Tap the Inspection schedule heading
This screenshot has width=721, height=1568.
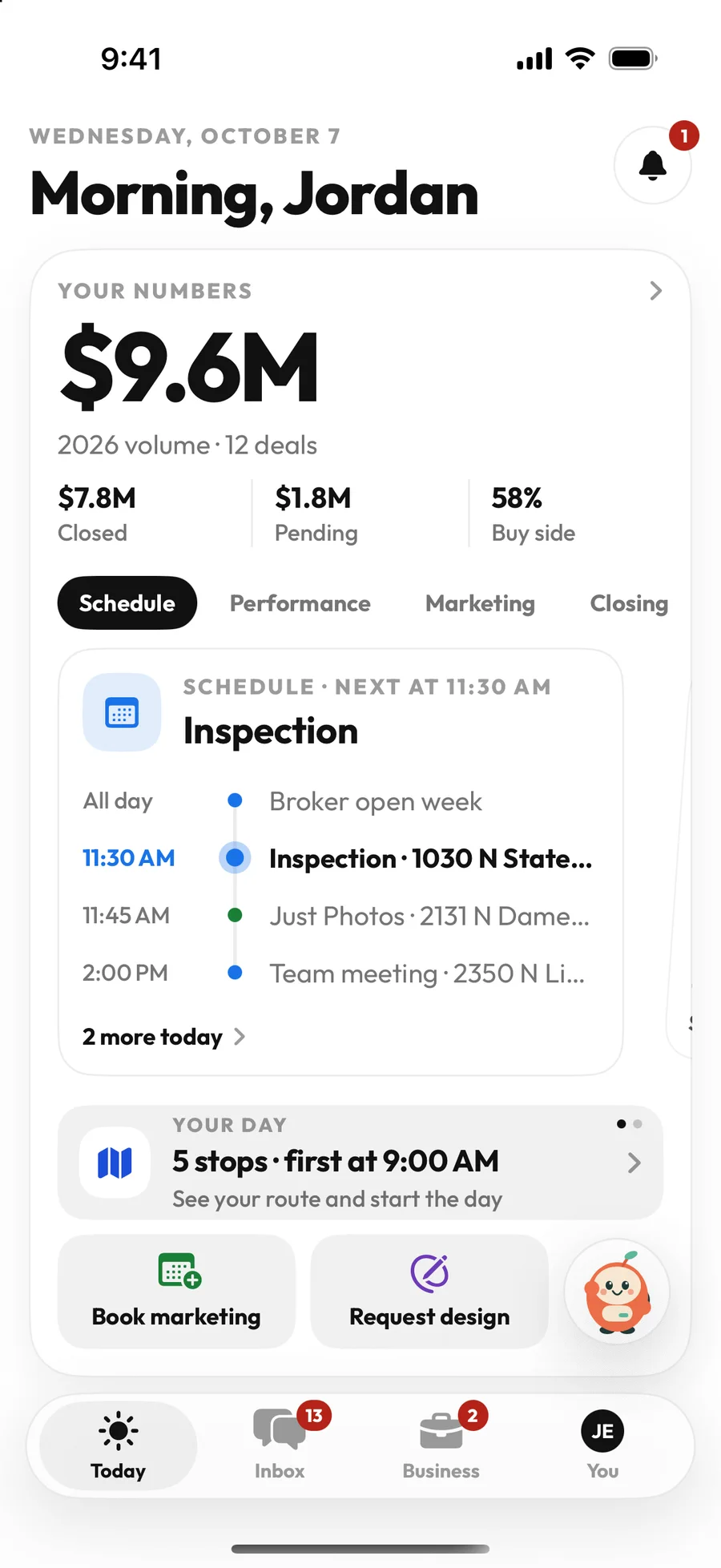coord(271,731)
